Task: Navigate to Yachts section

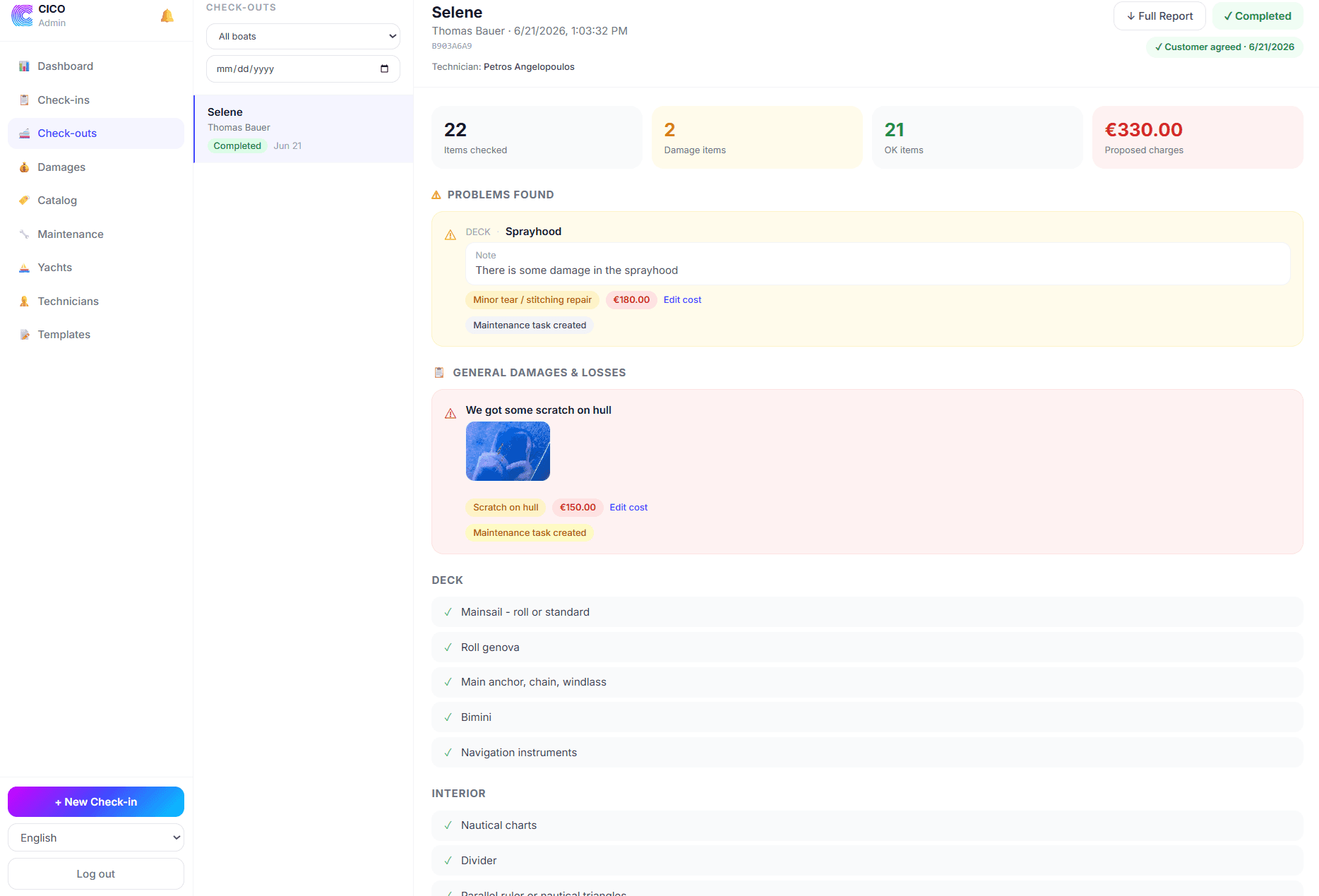Action: click(x=96, y=268)
